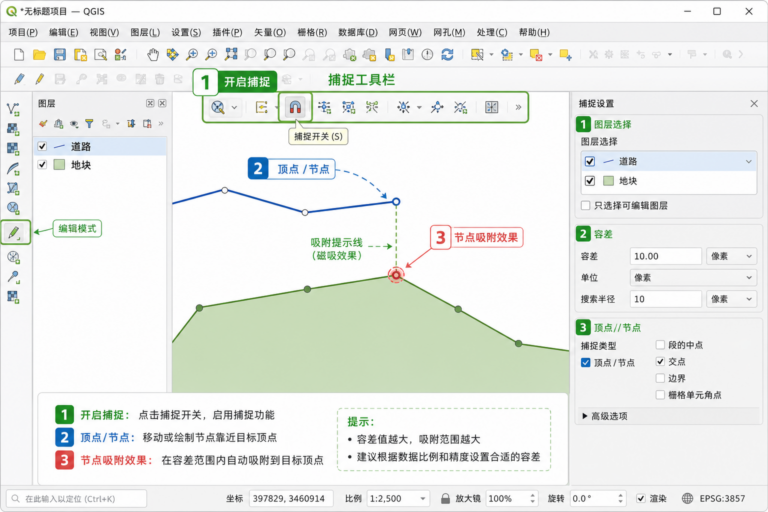
Task: Toggle 道路 checkbox in snapping settings panel
Action: (590, 161)
